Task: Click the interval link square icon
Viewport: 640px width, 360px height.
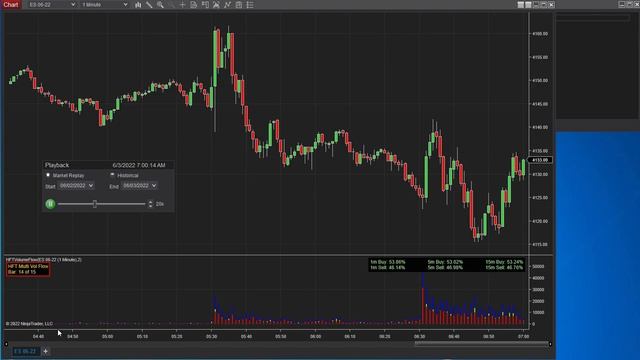Action: click(x=528, y=4)
